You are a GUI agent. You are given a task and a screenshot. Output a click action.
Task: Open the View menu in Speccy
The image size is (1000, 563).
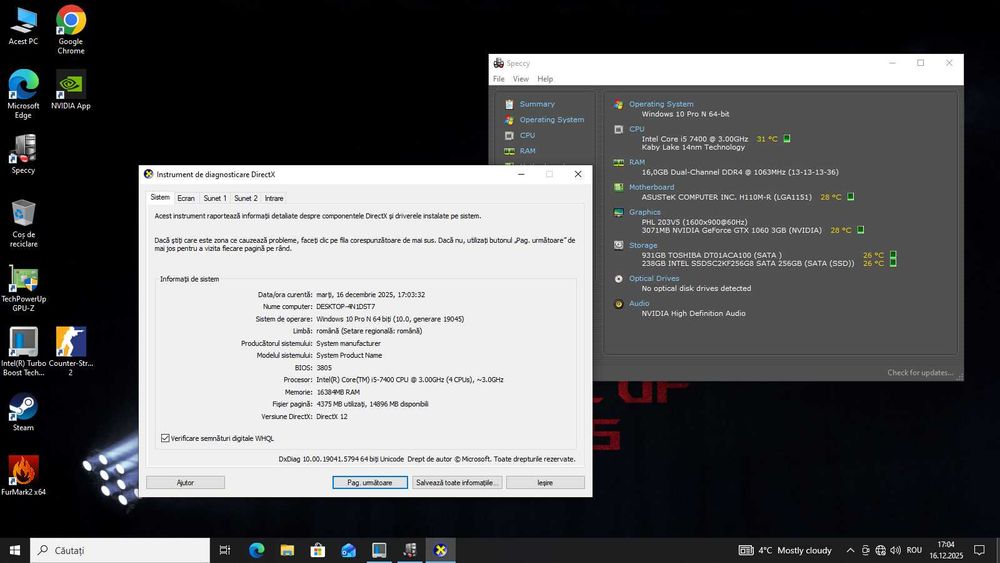(x=520, y=79)
